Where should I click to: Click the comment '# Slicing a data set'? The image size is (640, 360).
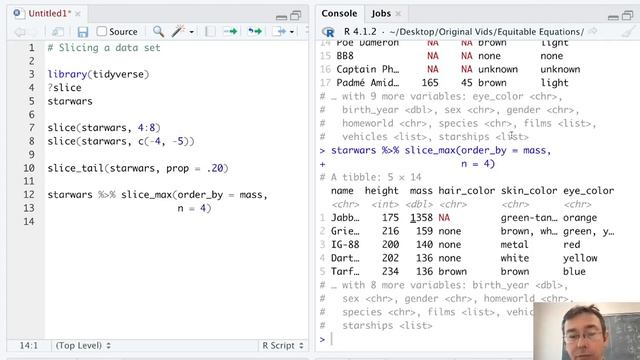(x=104, y=48)
